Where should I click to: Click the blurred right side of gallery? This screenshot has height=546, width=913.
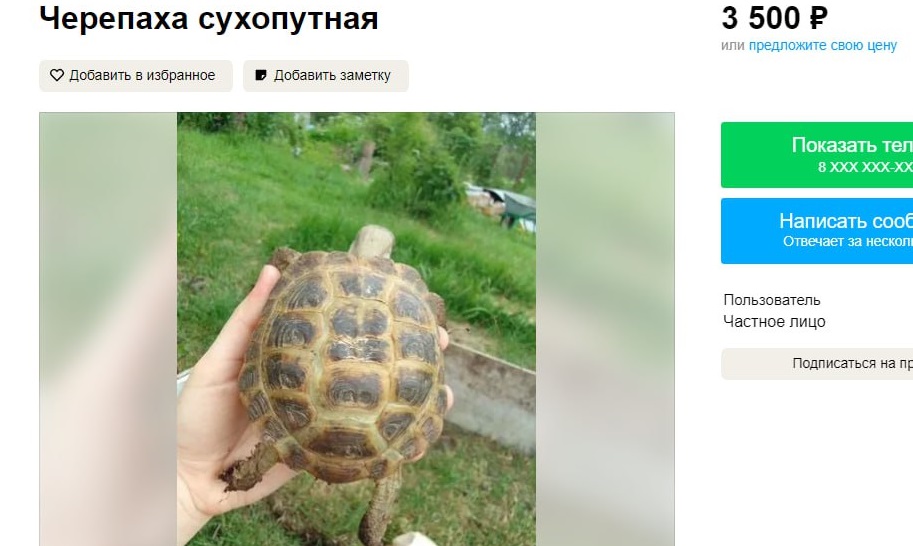(605, 329)
